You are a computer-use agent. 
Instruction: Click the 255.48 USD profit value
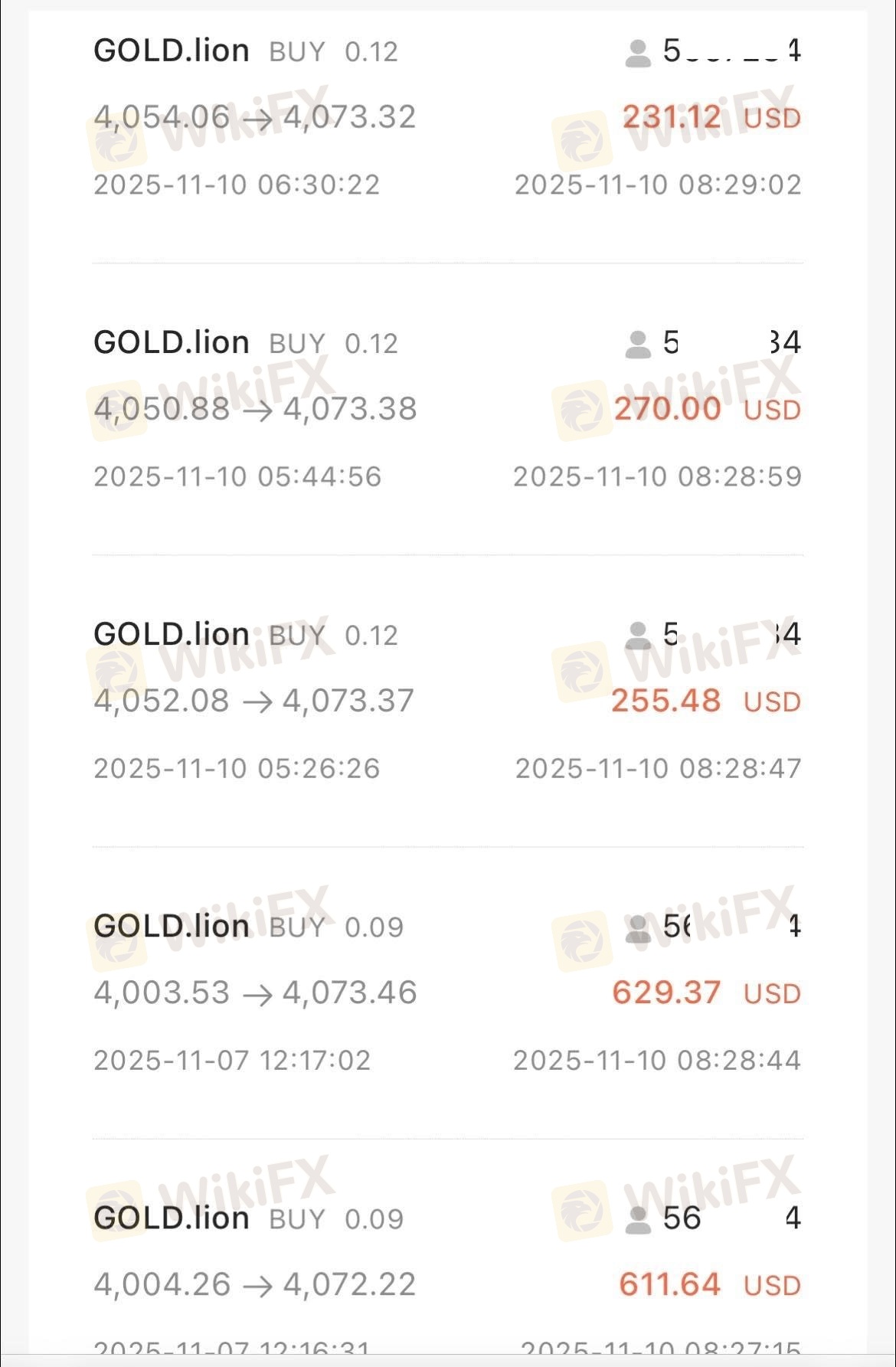tap(665, 701)
